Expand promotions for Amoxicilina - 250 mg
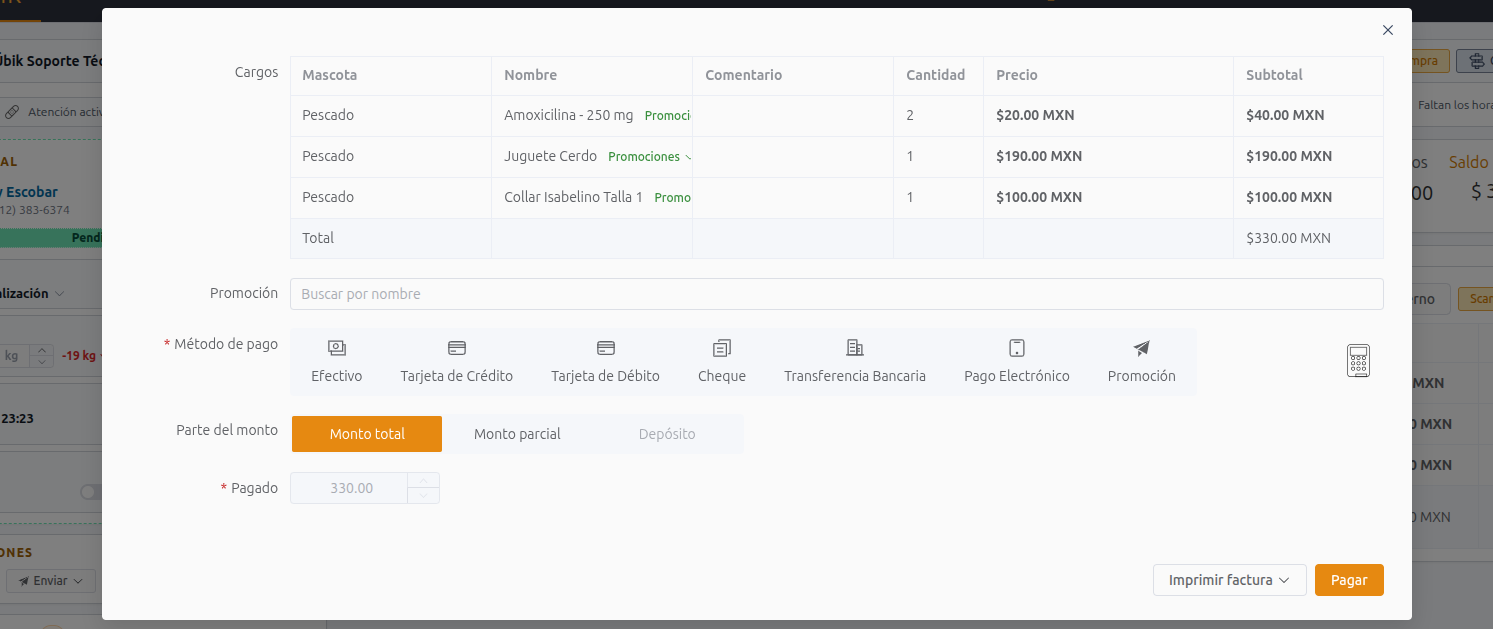The width and height of the screenshot is (1493, 629). pyautogui.click(x=668, y=116)
